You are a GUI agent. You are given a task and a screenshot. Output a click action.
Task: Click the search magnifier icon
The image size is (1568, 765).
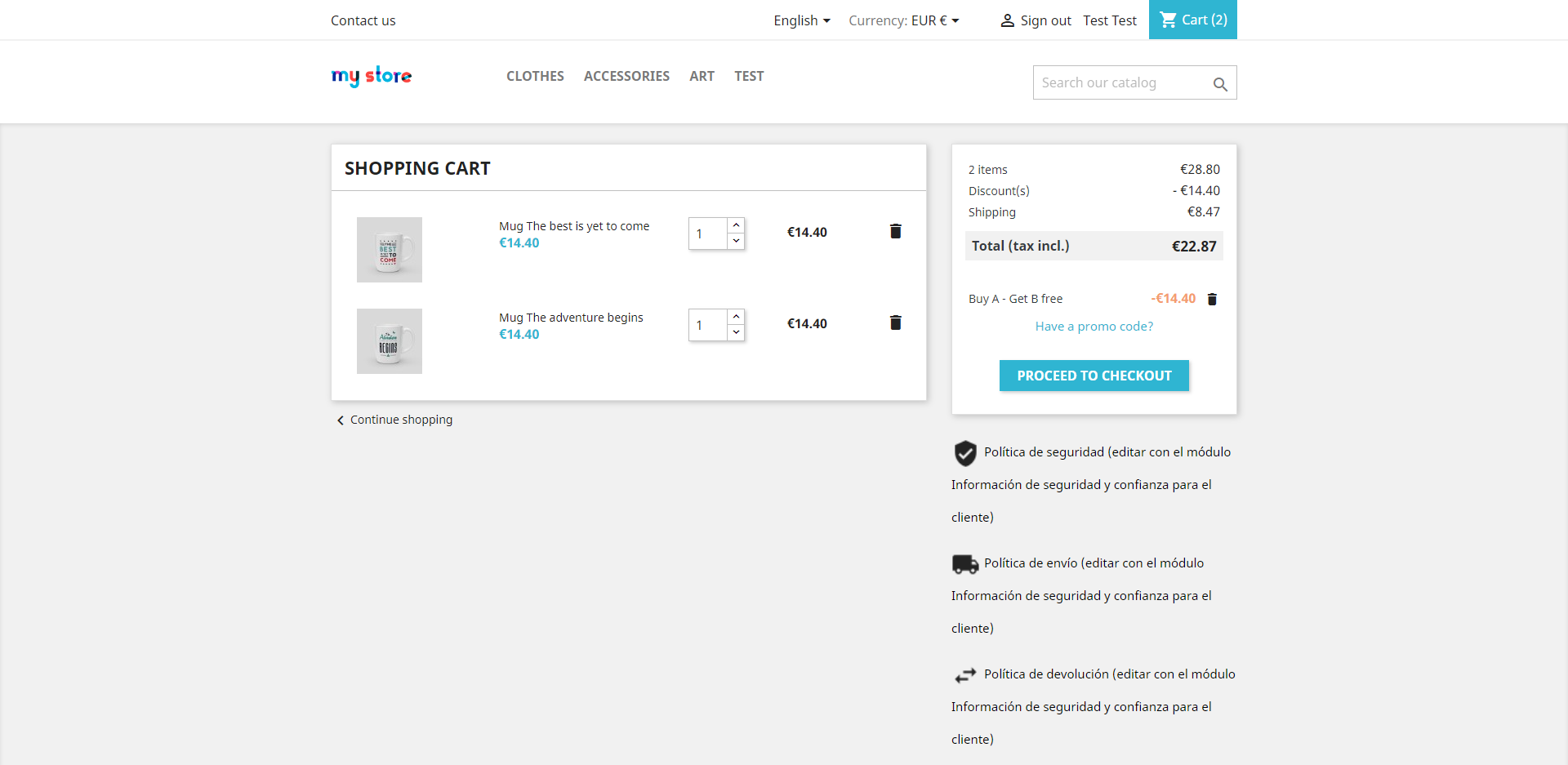(1220, 84)
